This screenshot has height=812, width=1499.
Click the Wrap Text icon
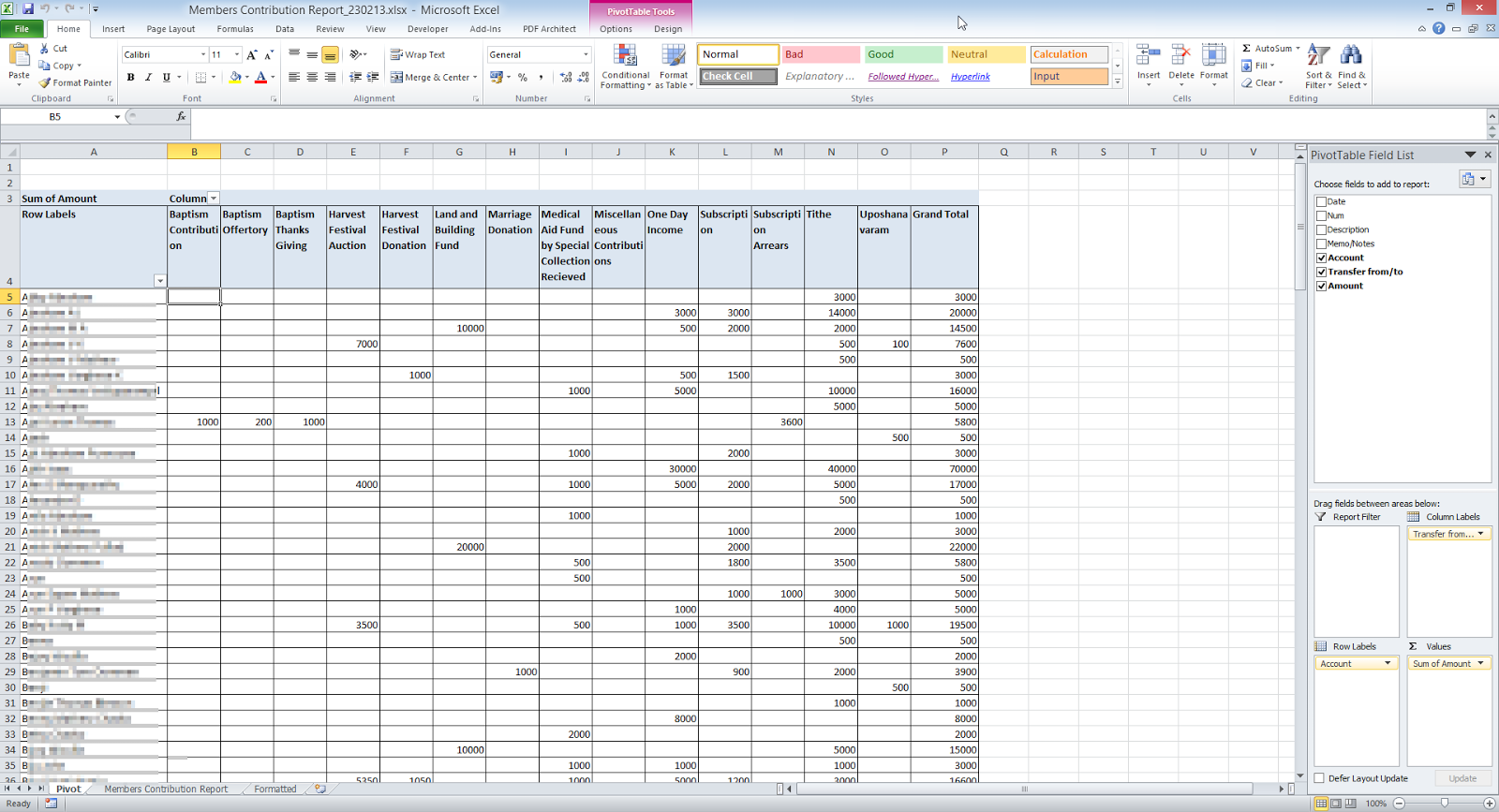(x=396, y=54)
